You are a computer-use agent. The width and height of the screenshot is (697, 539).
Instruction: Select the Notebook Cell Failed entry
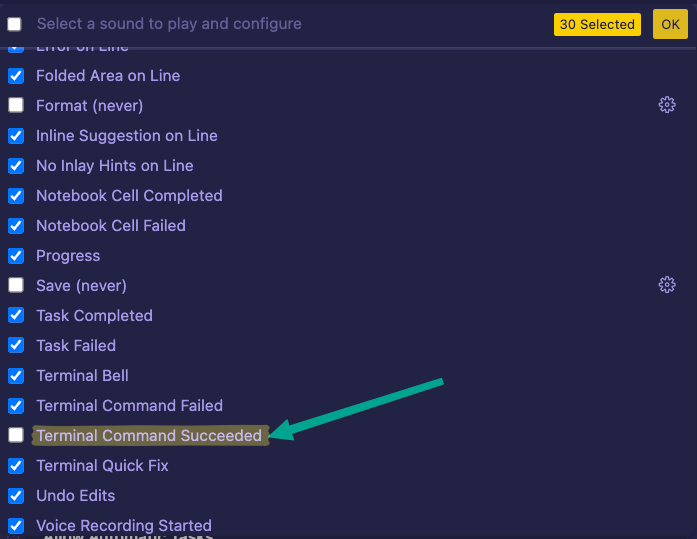[x=111, y=226]
